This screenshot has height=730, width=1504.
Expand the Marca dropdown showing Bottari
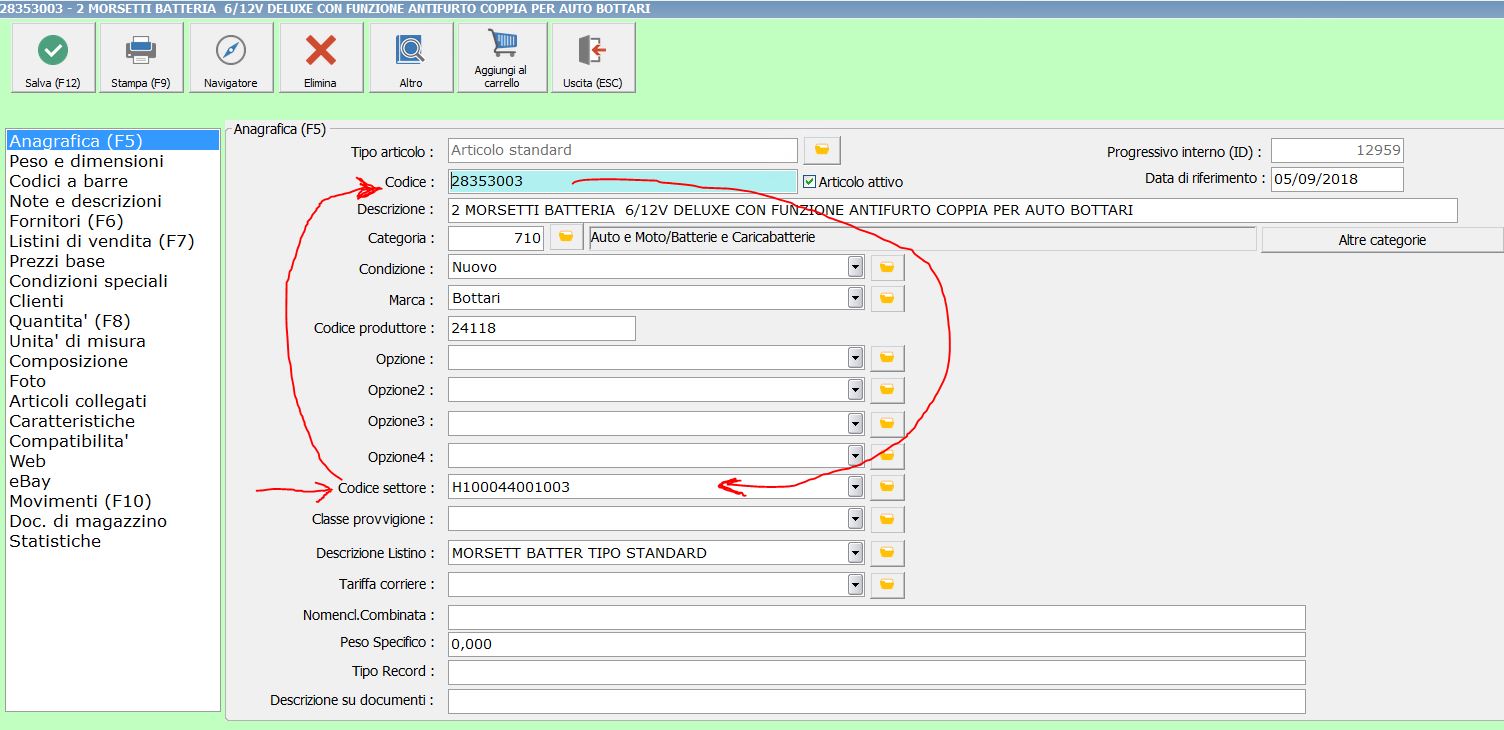(855, 298)
